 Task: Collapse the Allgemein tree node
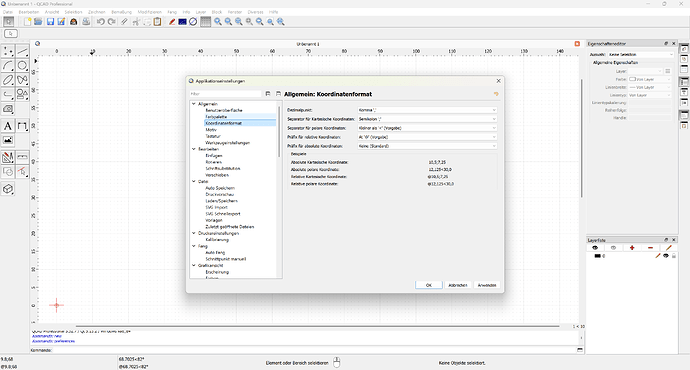tap(194, 104)
